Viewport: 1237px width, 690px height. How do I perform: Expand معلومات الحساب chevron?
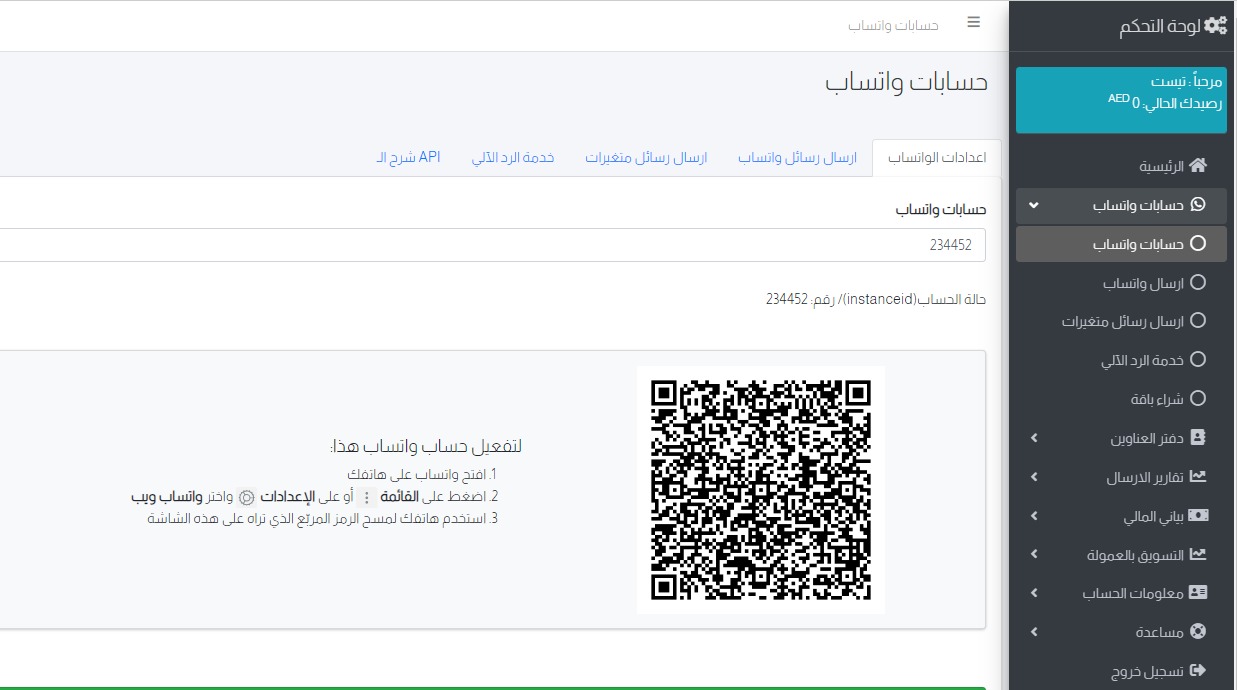(1034, 593)
